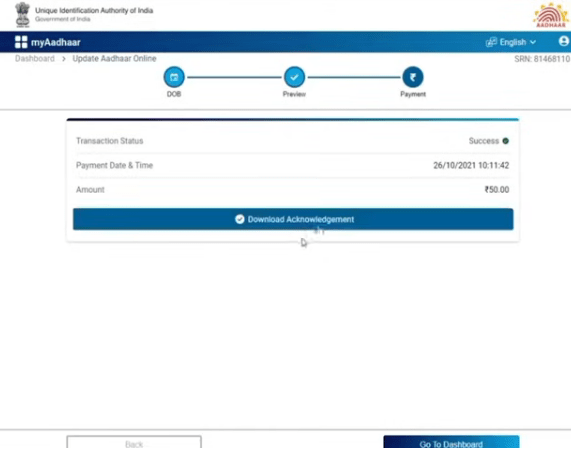571x449 pixels.
Task: Click the breadcrumb chevron after Dashboard
Action: click(64, 59)
